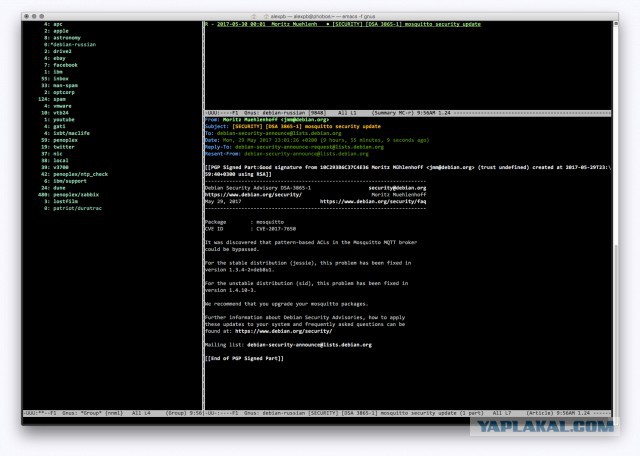
Task: Click the security@debian.org address
Action: pos(397,188)
